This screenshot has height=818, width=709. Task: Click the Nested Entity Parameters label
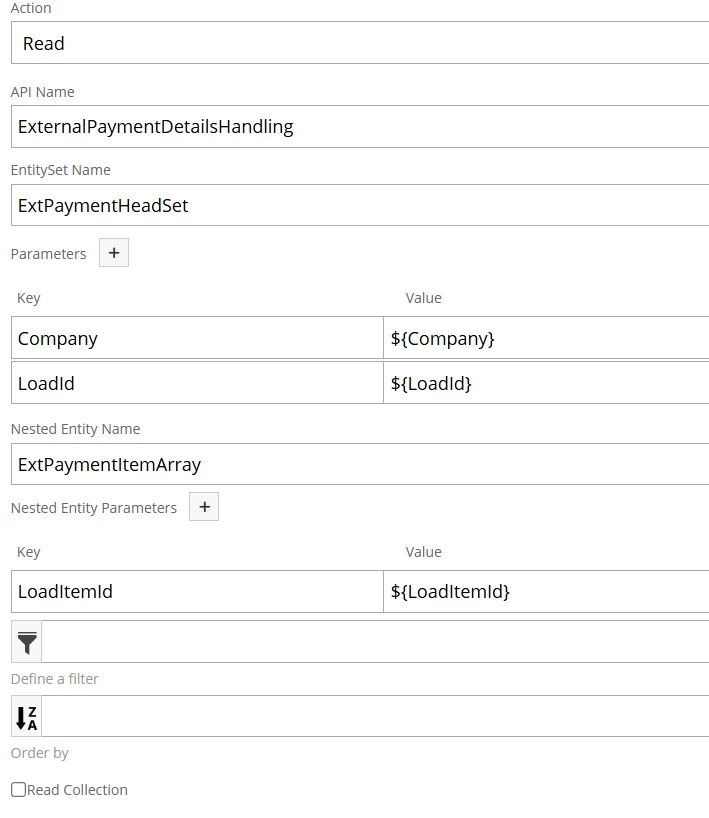[94, 508]
